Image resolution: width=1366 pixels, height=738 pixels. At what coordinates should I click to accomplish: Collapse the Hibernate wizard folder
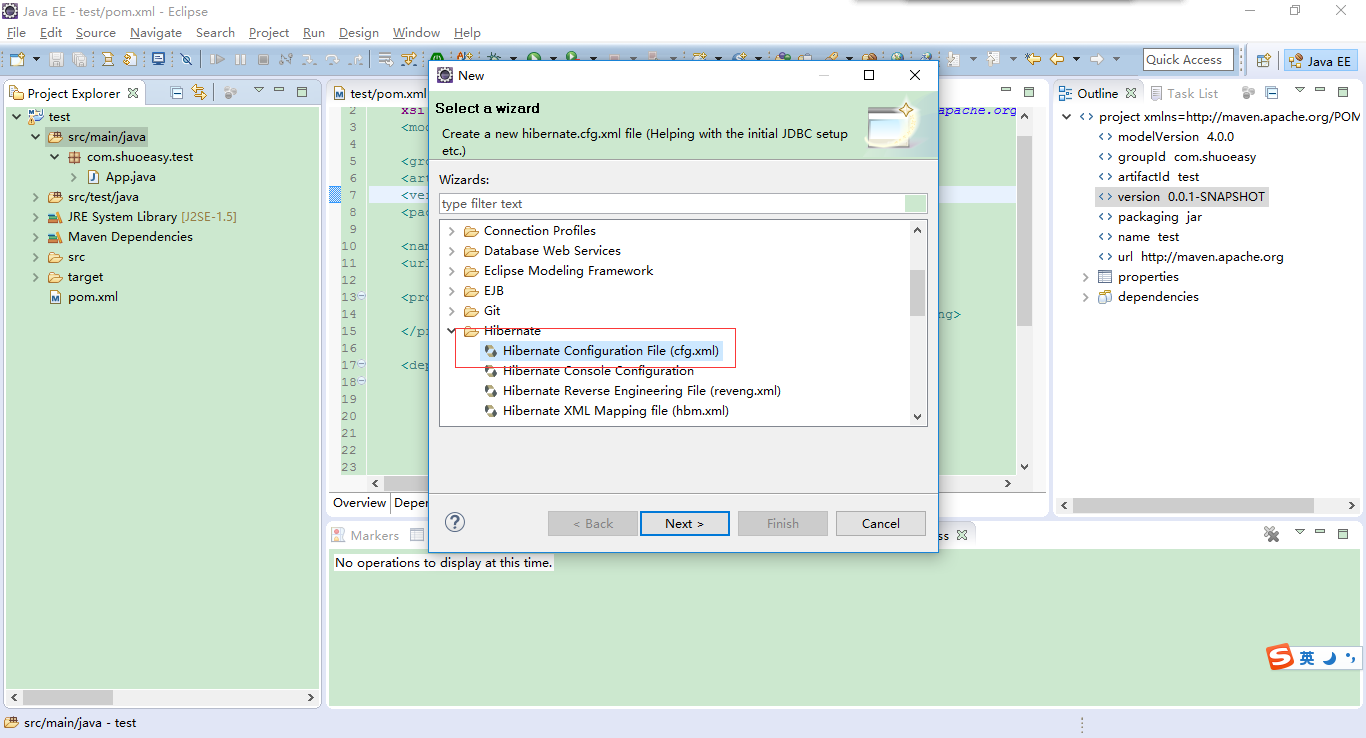tap(452, 331)
